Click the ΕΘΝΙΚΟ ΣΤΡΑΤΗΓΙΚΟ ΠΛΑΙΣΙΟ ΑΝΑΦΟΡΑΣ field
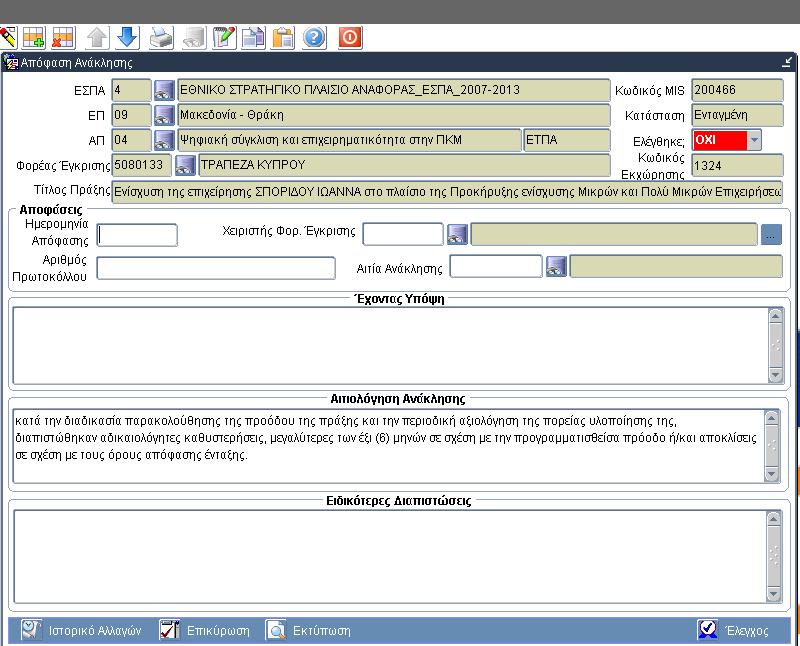Image resolution: width=800 pixels, height=646 pixels. [393, 90]
